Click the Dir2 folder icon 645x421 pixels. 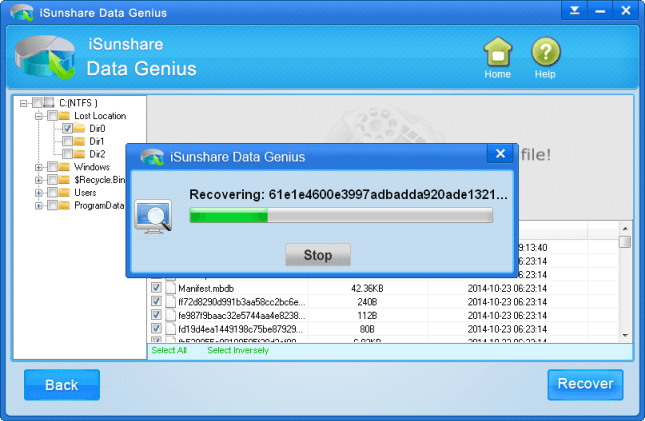[79, 154]
